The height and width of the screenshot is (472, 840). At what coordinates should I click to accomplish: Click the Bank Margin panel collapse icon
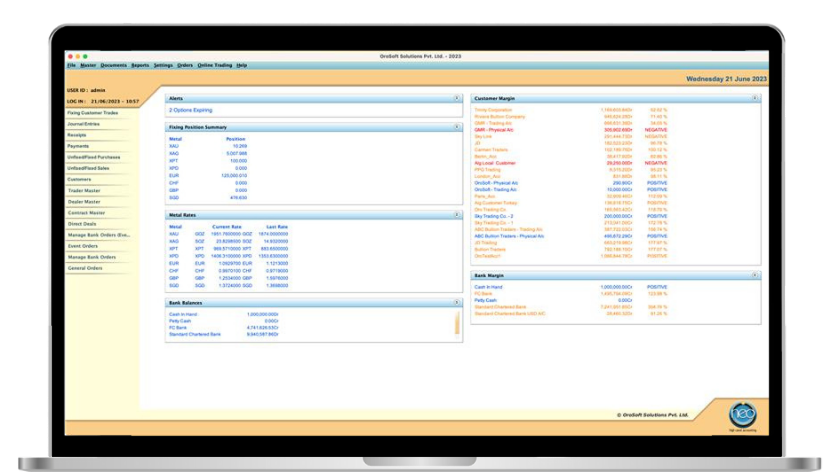click(755, 275)
